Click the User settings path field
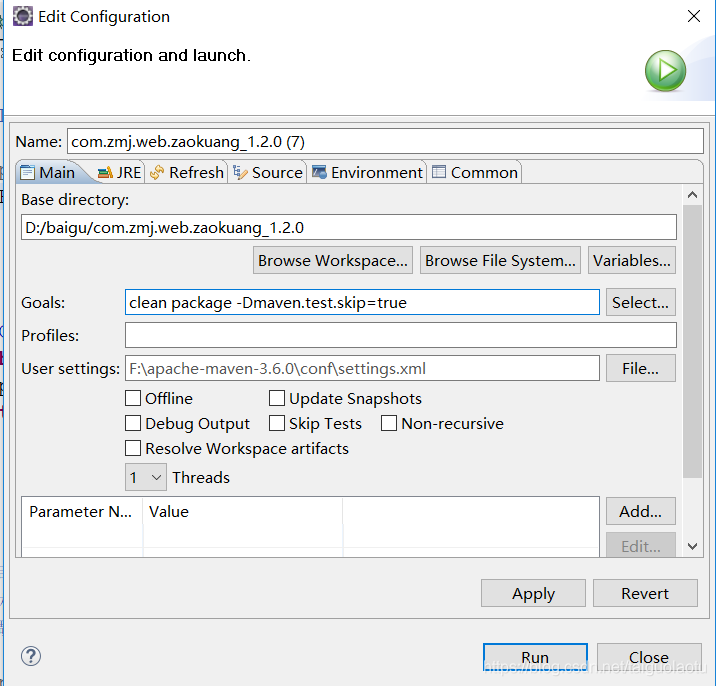The width and height of the screenshot is (716, 686). pyautogui.click(x=362, y=368)
